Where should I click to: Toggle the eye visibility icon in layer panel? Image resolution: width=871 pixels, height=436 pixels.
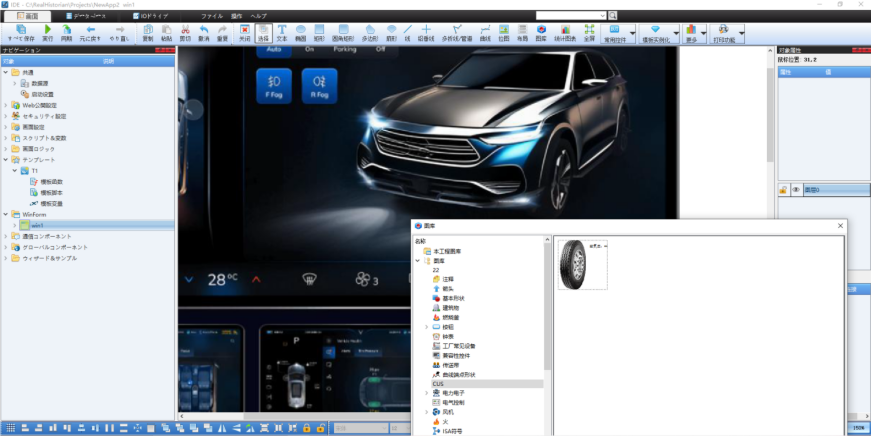[795, 189]
